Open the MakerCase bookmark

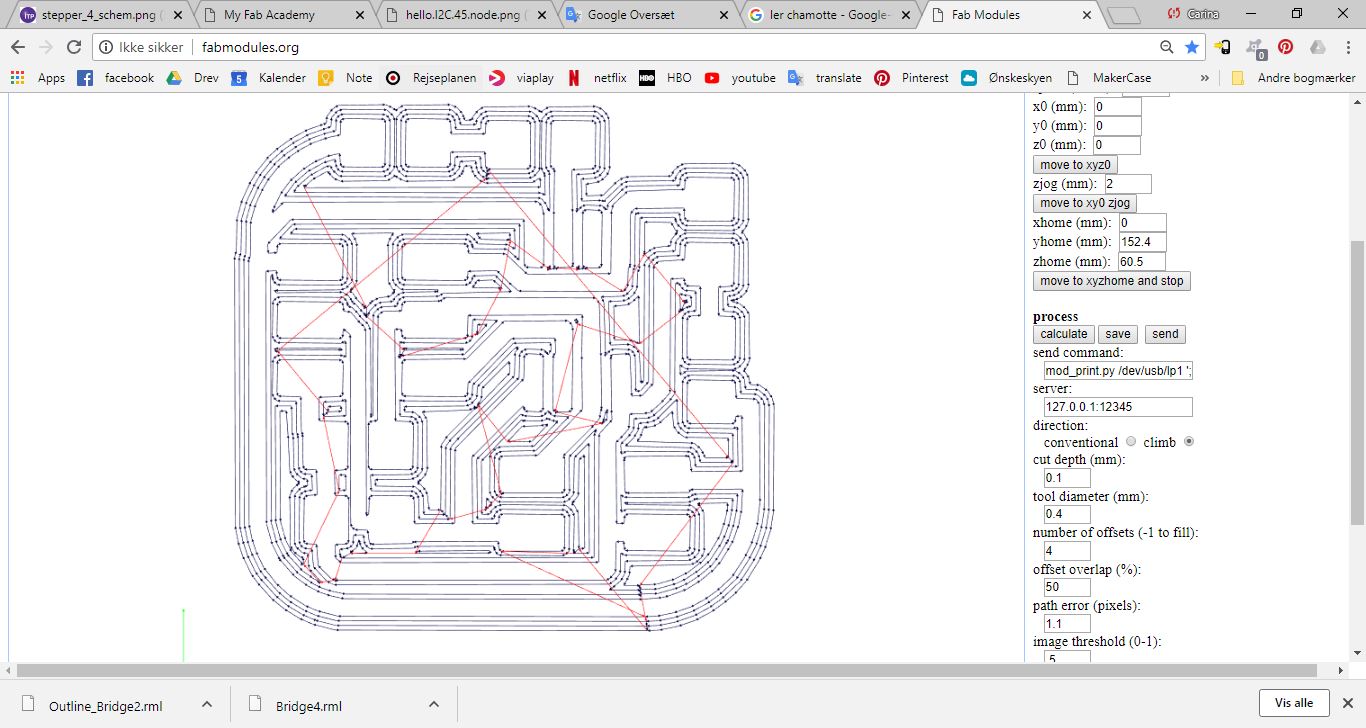(1109, 78)
